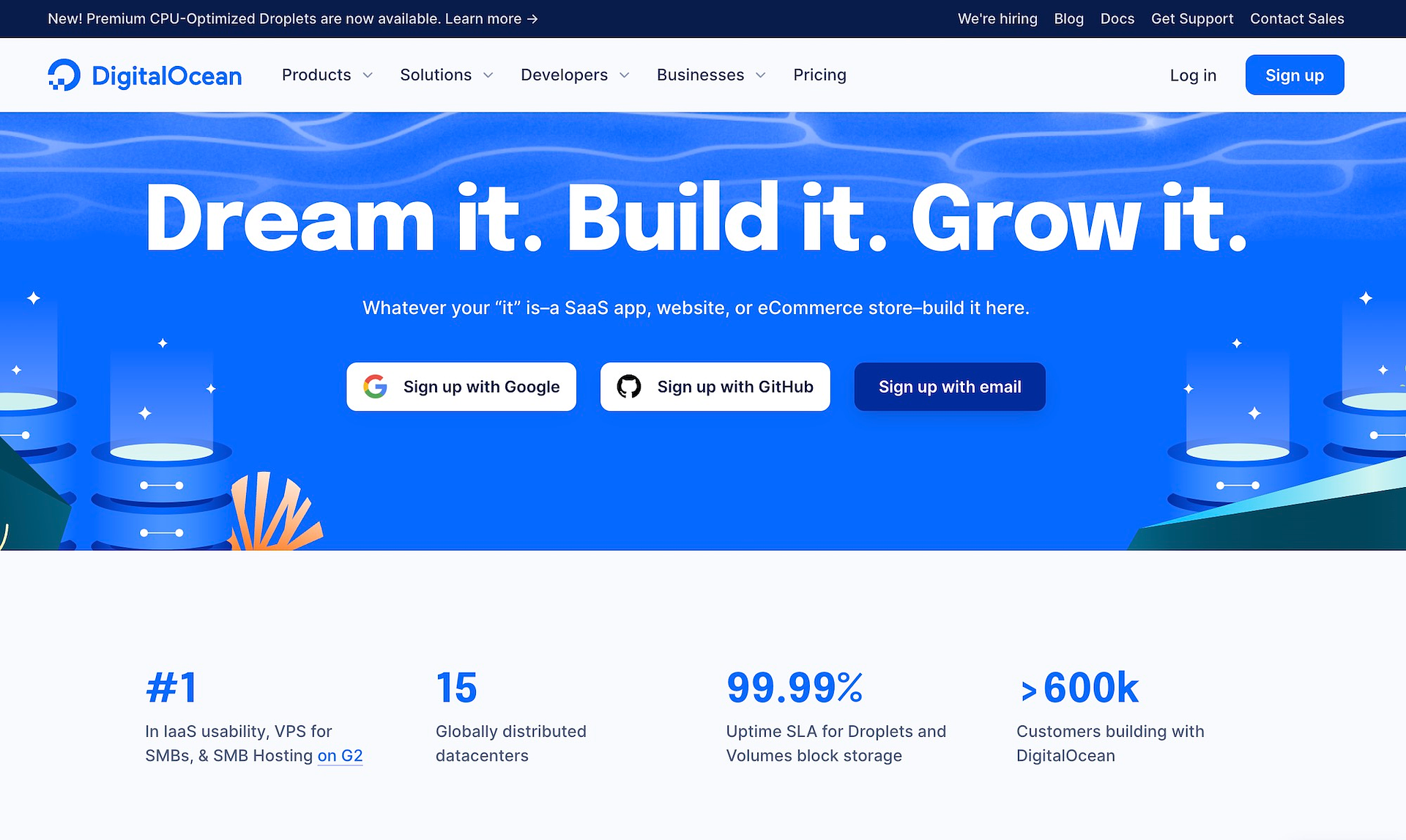Click the Log in button
1406x840 pixels.
(x=1193, y=75)
